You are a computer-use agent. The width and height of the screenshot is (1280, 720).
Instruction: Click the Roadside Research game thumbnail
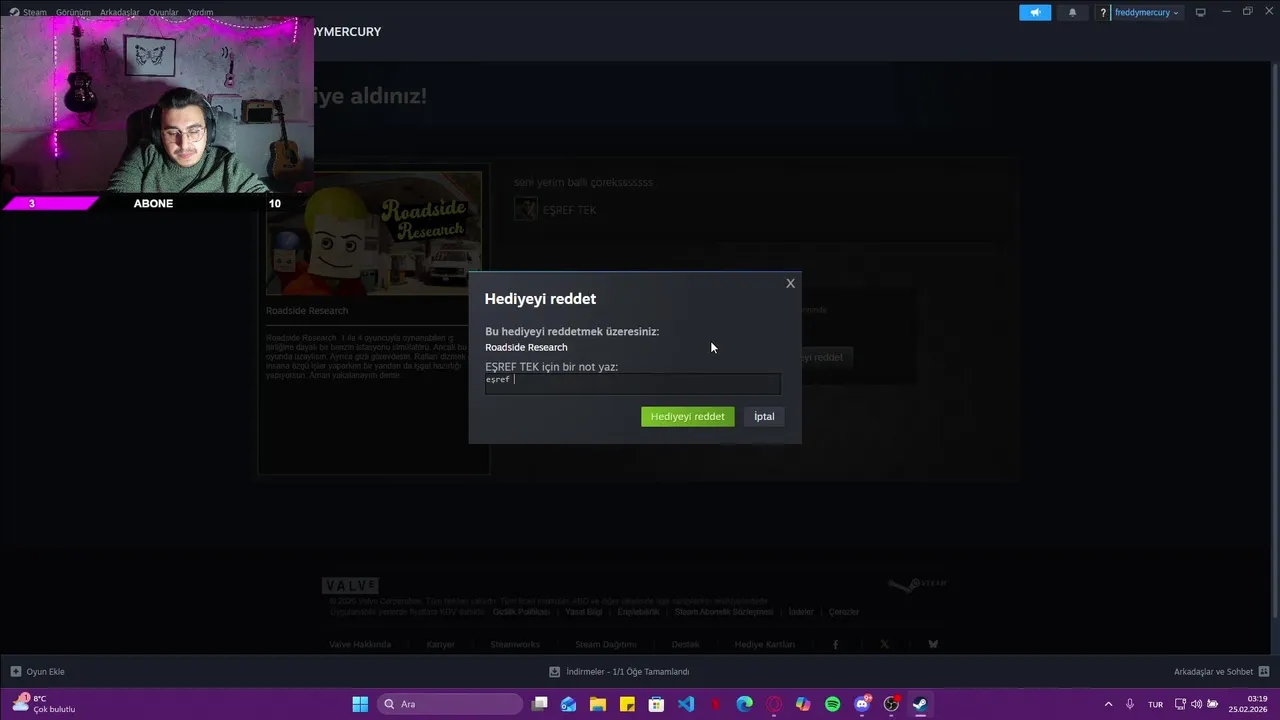(x=374, y=233)
